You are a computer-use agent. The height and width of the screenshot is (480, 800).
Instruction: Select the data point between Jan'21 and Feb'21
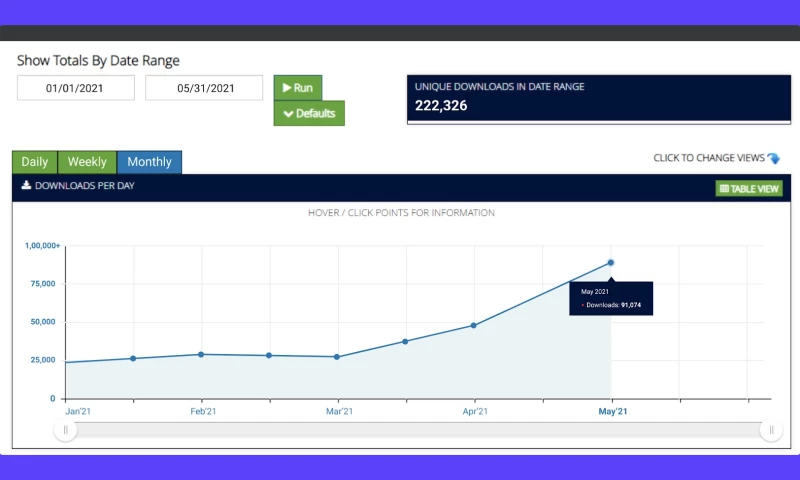133,358
